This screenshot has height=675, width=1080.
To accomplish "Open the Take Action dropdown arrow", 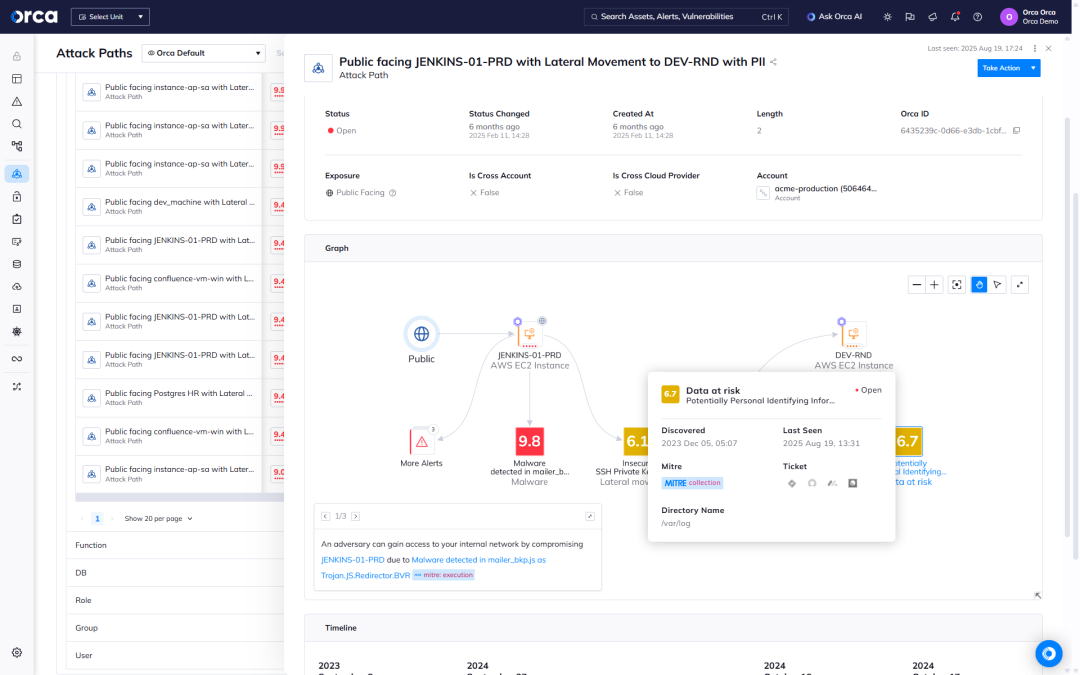I will (1033, 68).
